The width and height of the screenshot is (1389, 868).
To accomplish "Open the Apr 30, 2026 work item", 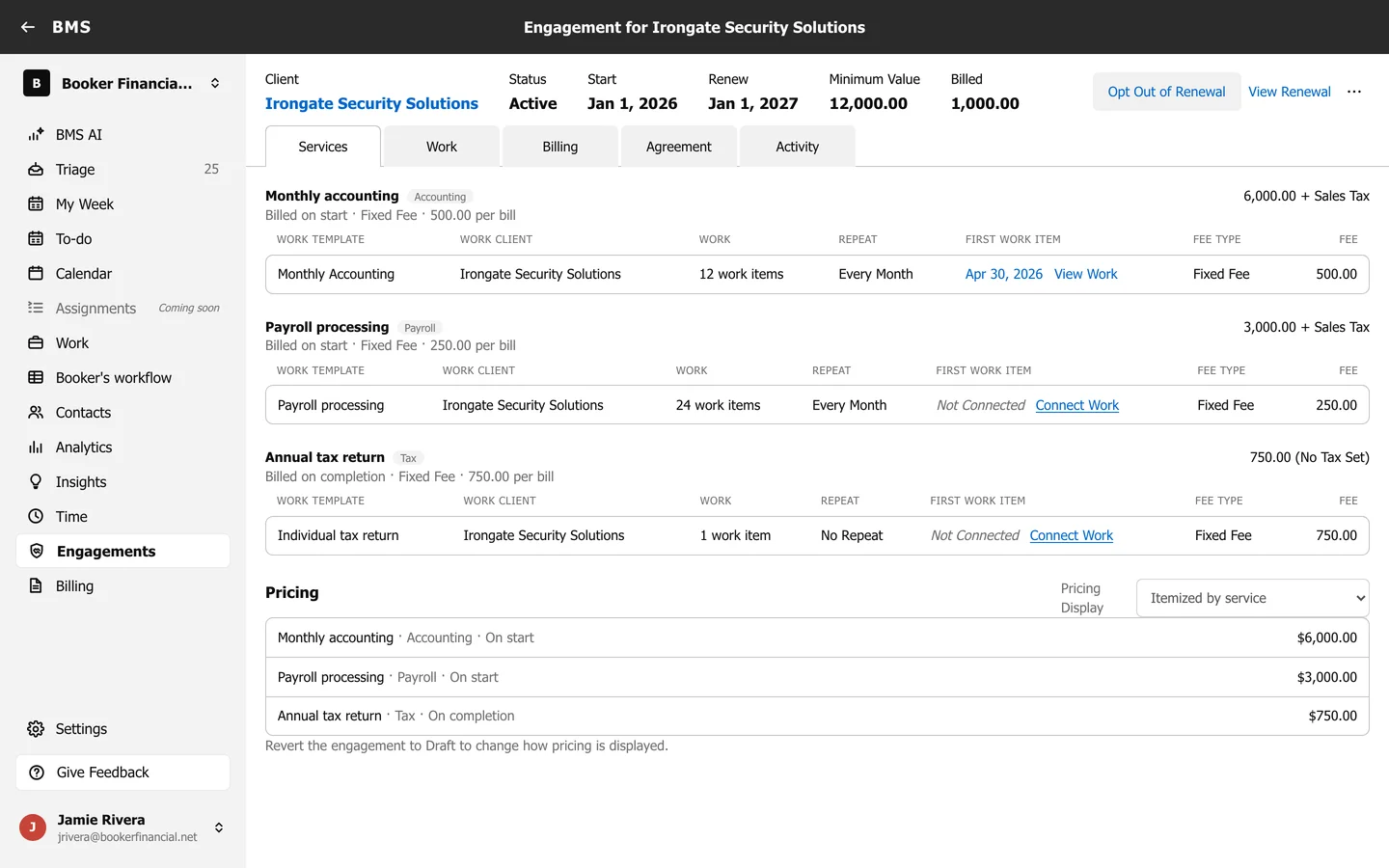I will 1004,274.
